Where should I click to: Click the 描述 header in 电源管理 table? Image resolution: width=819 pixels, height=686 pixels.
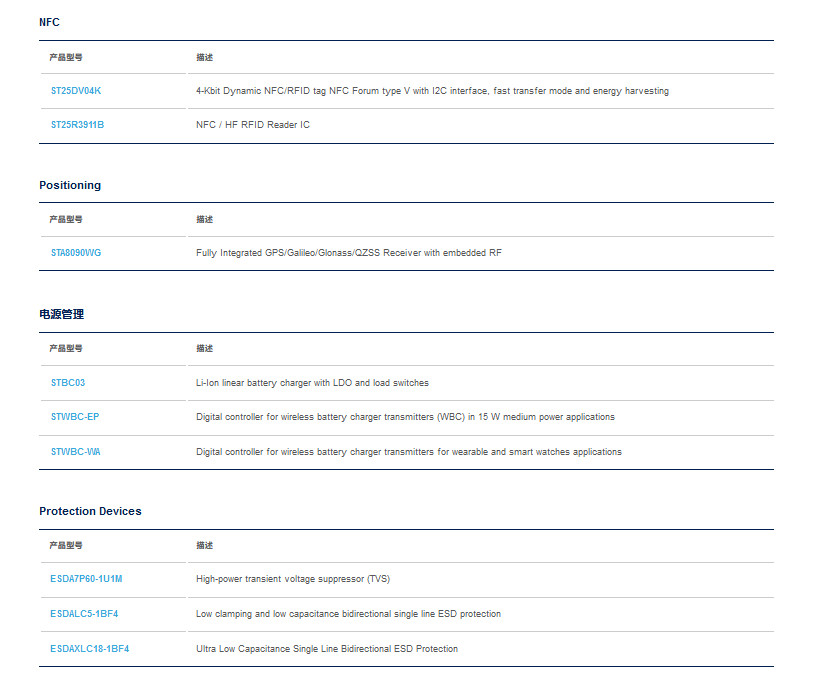click(x=205, y=348)
